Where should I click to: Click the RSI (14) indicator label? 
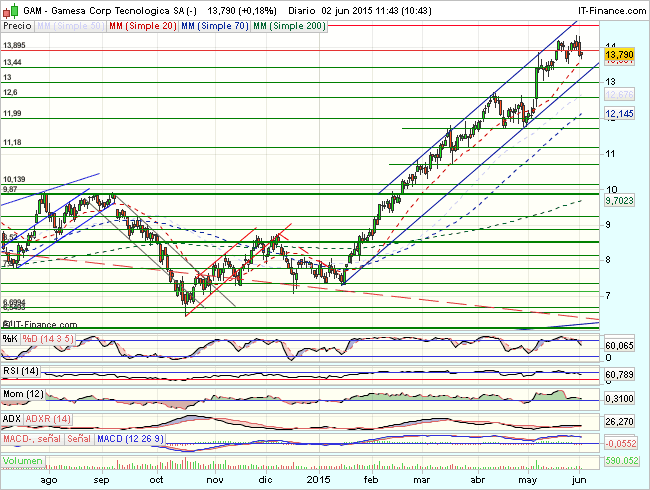pyautogui.click(x=21, y=371)
